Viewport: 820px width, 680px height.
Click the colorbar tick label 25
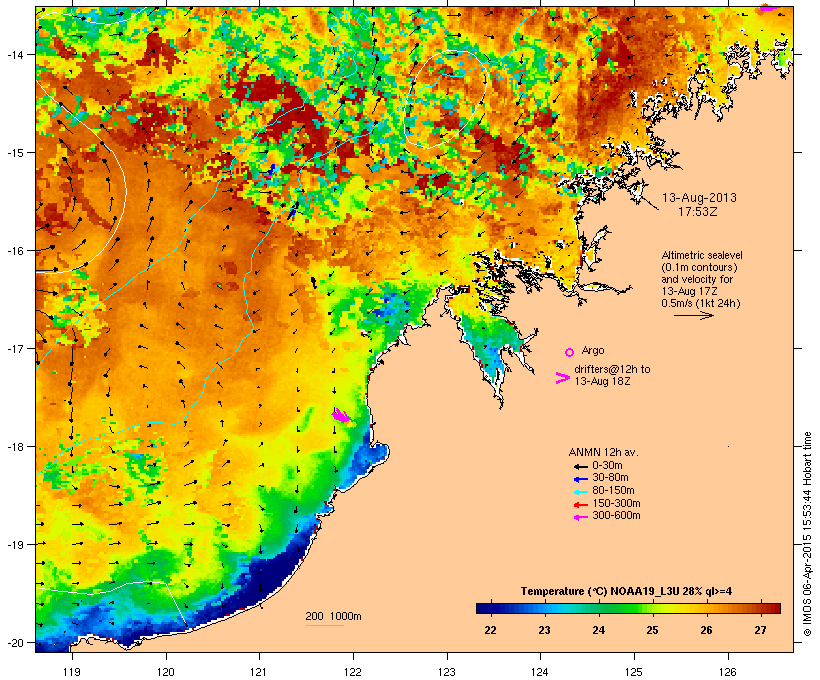tap(652, 630)
